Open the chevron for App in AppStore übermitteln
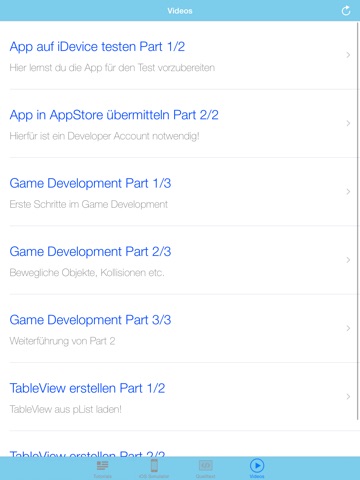The width and height of the screenshot is (360, 480). pos(348,123)
